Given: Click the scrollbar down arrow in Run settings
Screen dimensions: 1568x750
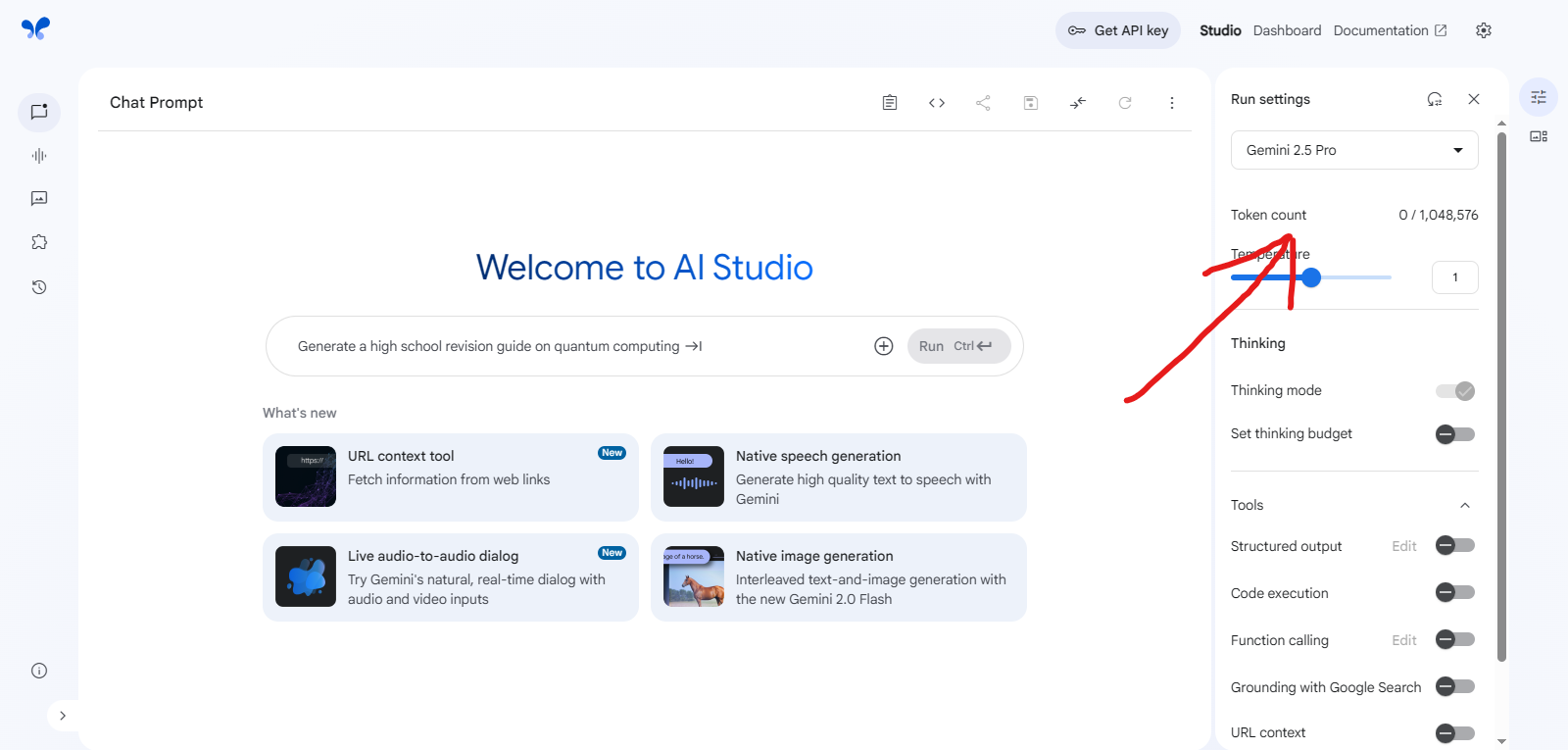Looking at the screenshot, I should click(x=1501, y=742).
